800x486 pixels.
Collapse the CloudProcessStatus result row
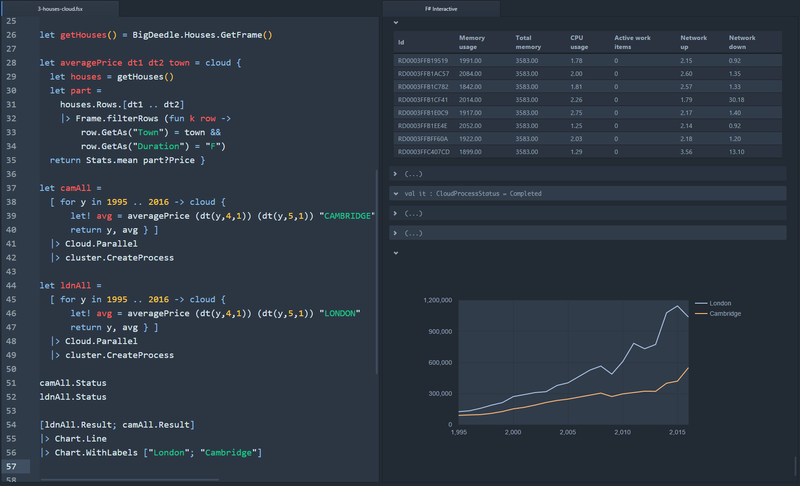(396, 193)
